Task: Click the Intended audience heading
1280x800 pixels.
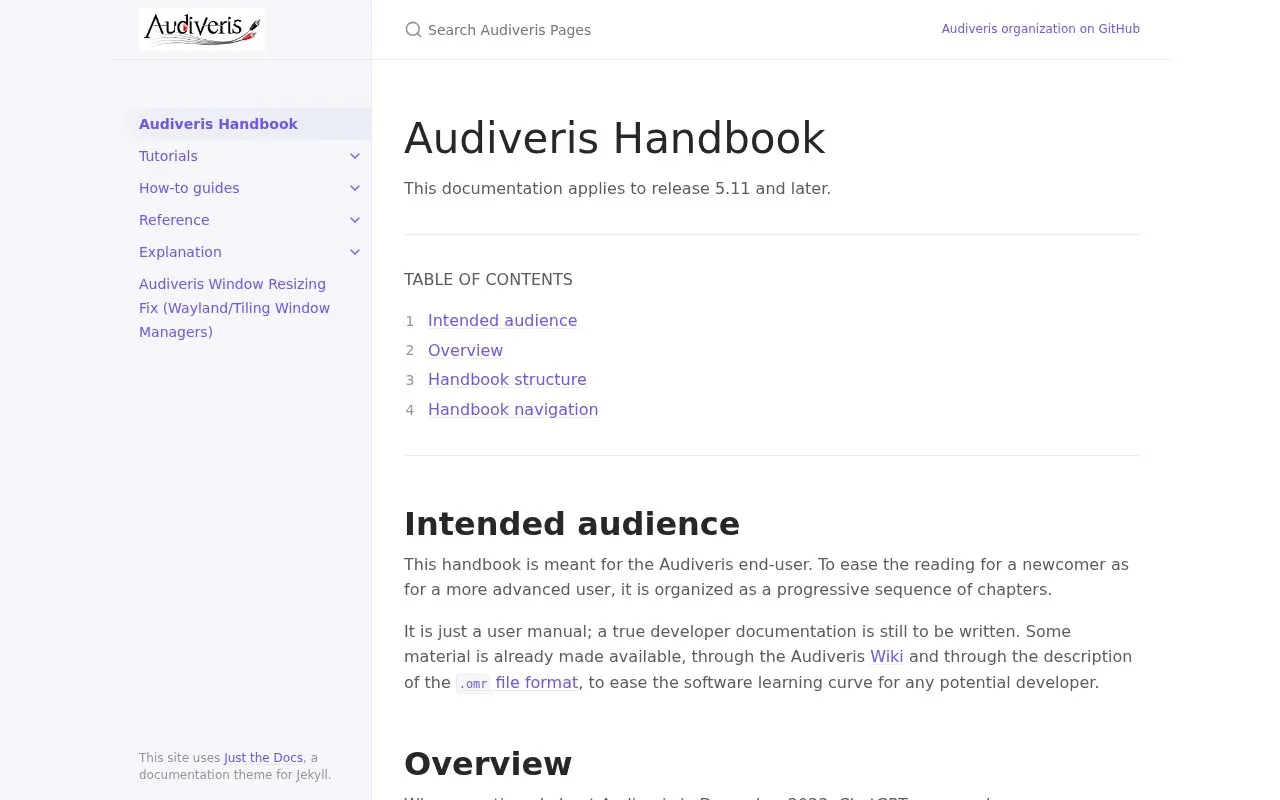Action: [x=572, y=524]
